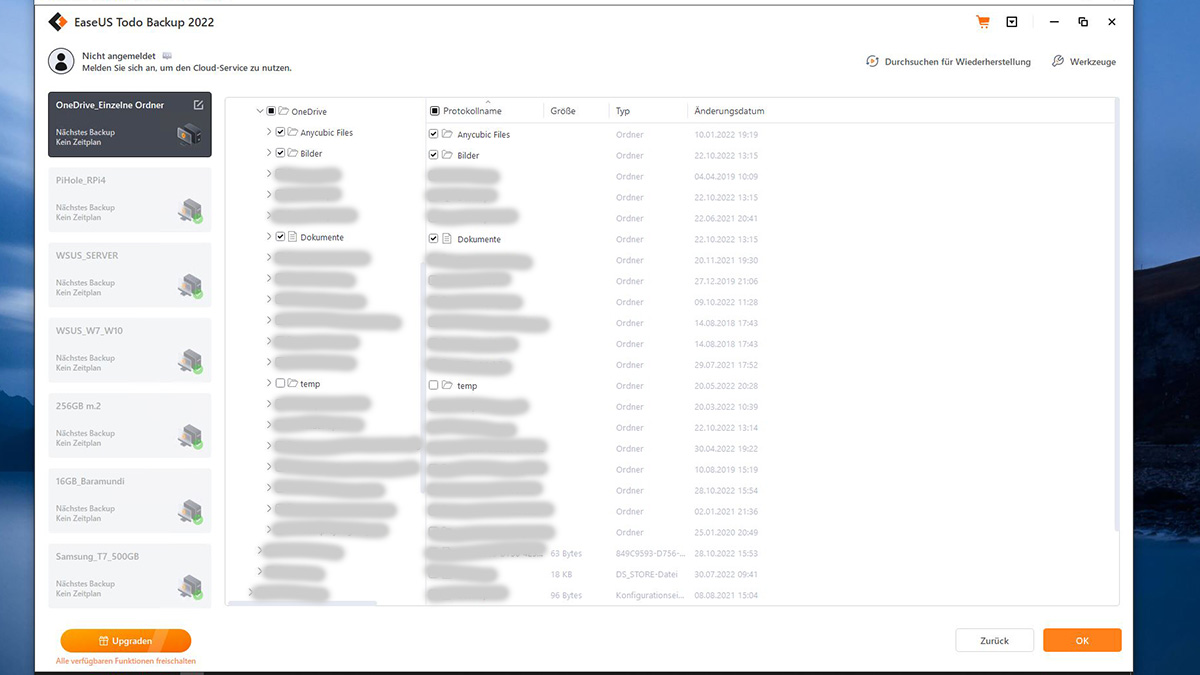Screen dimensions: 1200x675
Task: Uncheck Dokumente in the file list
Action: click(433, 239)
